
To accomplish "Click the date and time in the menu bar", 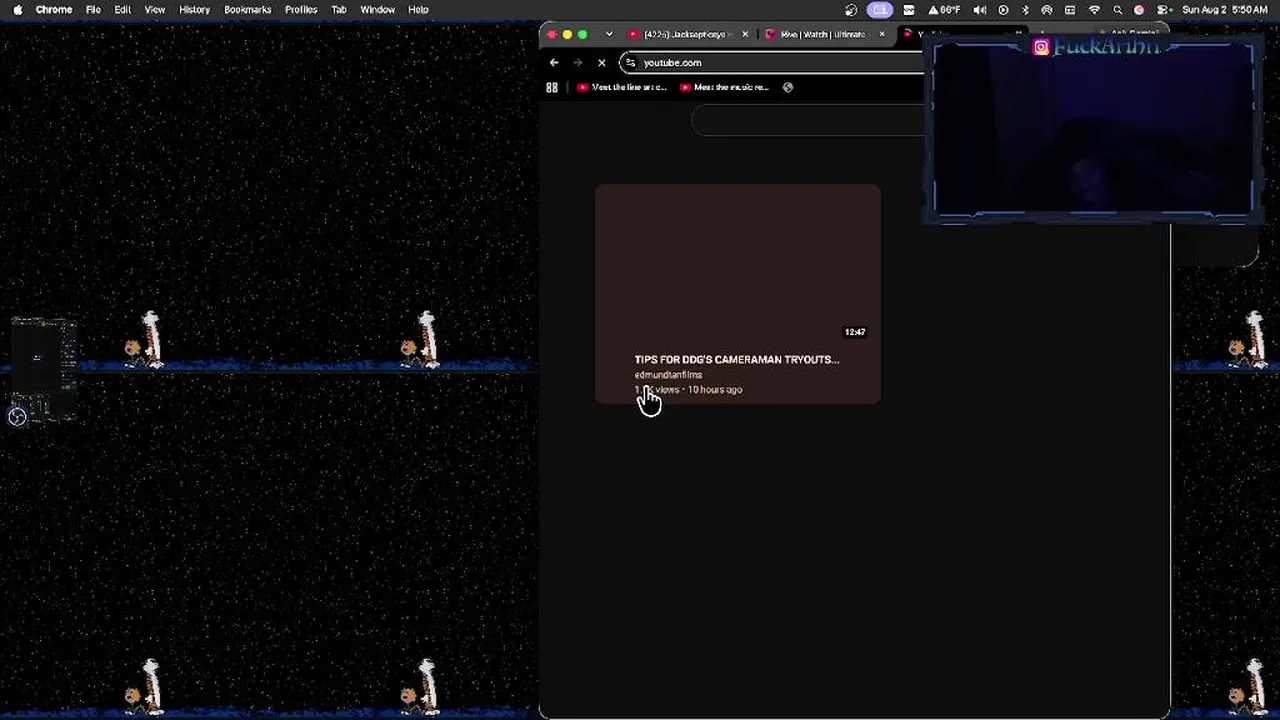I will [x=1225, y=10].
